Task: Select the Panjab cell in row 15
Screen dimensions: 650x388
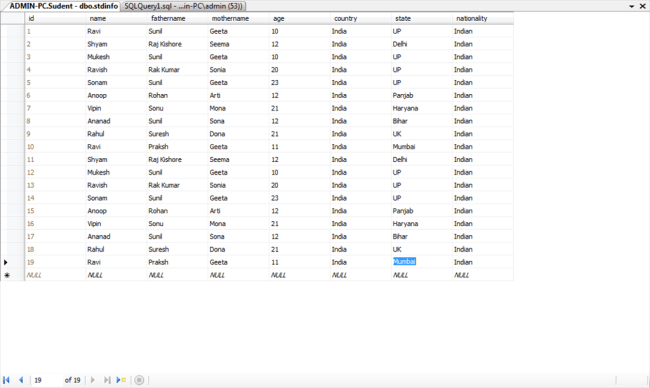Action: coord(422,211)
